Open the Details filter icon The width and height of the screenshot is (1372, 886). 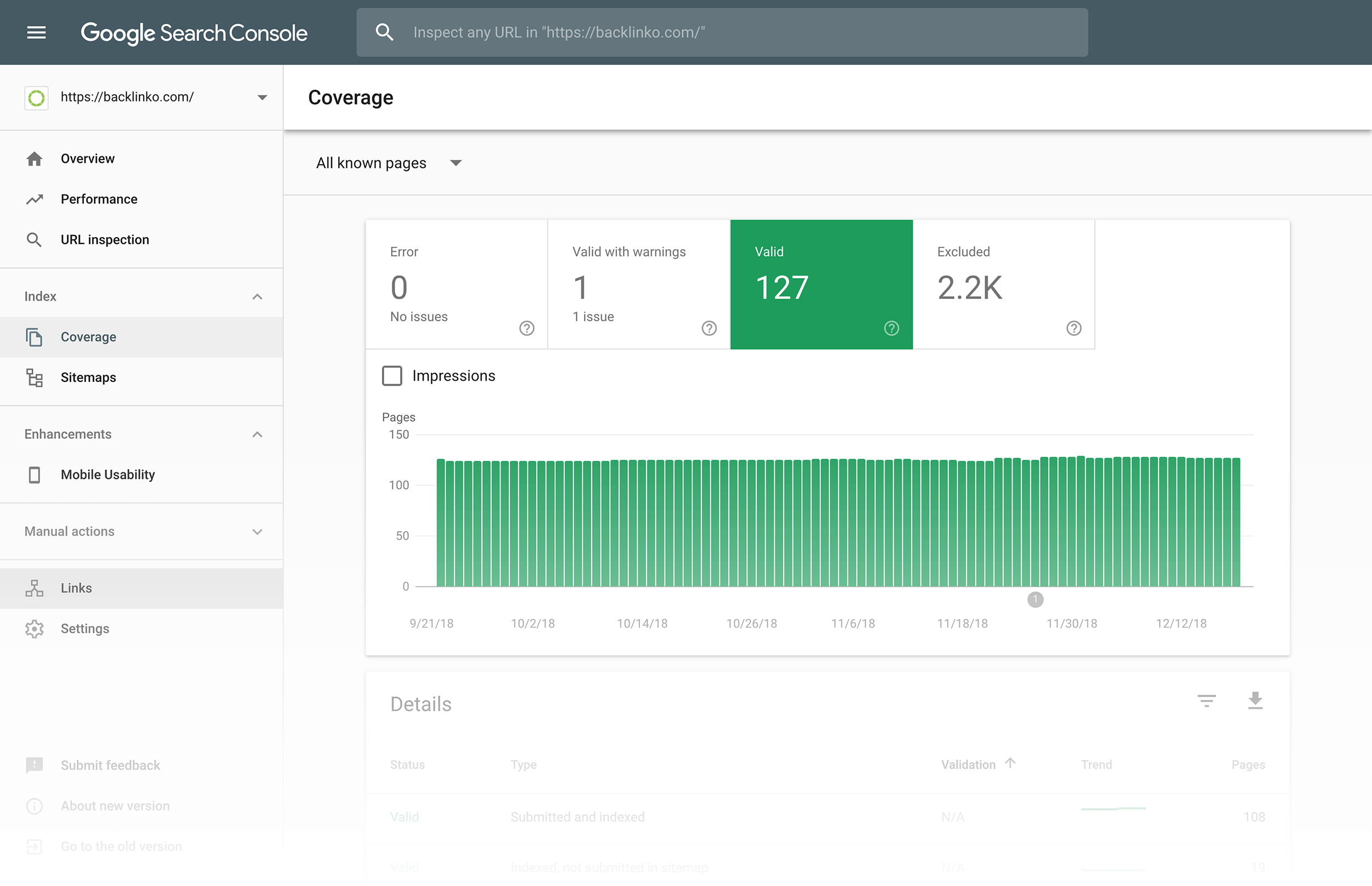1206,701
